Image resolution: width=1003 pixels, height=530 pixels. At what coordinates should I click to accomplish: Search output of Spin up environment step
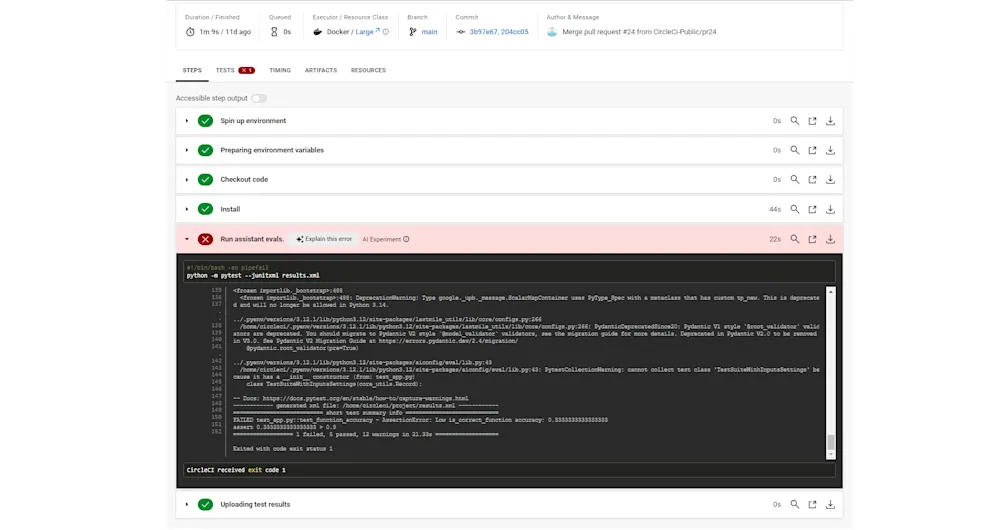coord(794,121)
